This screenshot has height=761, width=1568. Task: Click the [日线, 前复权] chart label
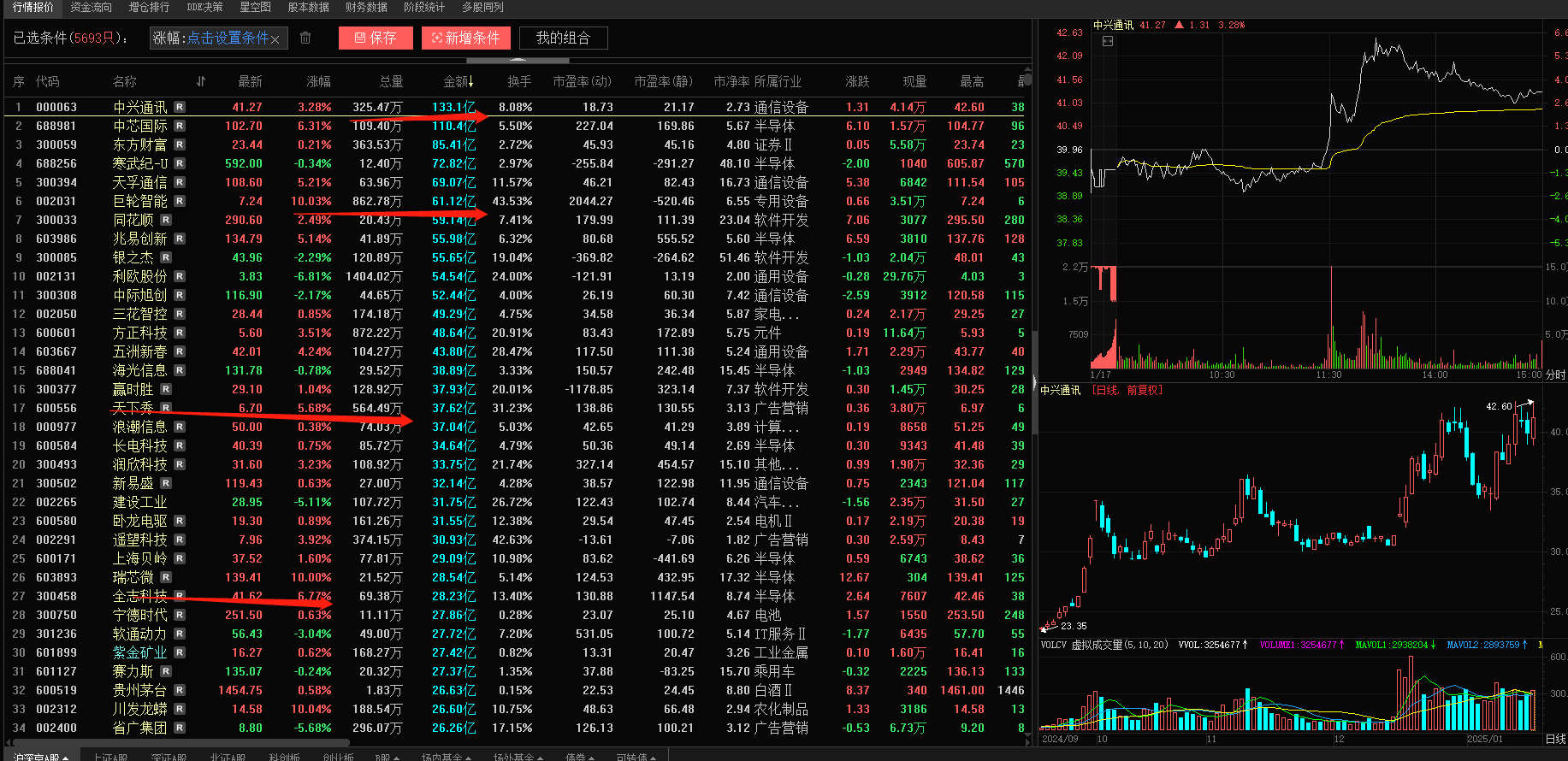coord(1127,390)
